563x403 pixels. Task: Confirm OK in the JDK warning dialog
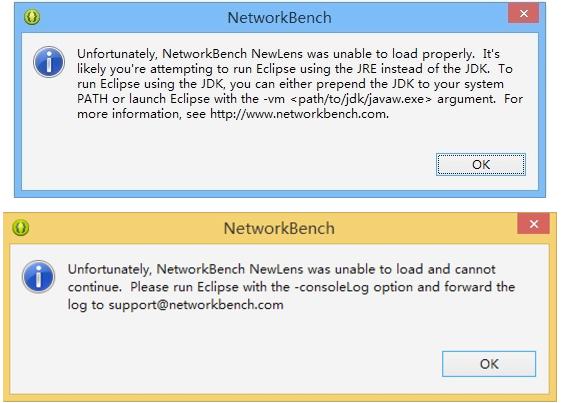coord(481,165)
